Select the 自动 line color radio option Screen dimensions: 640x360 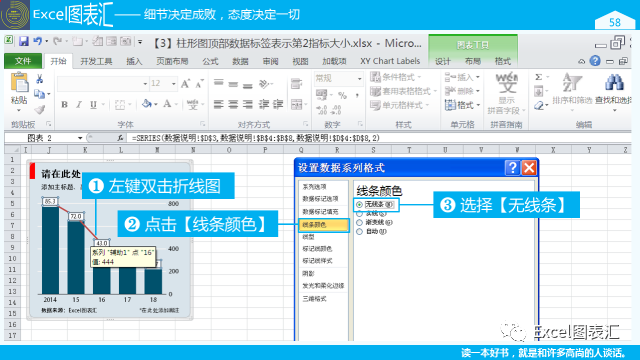[x=359, y=231]
